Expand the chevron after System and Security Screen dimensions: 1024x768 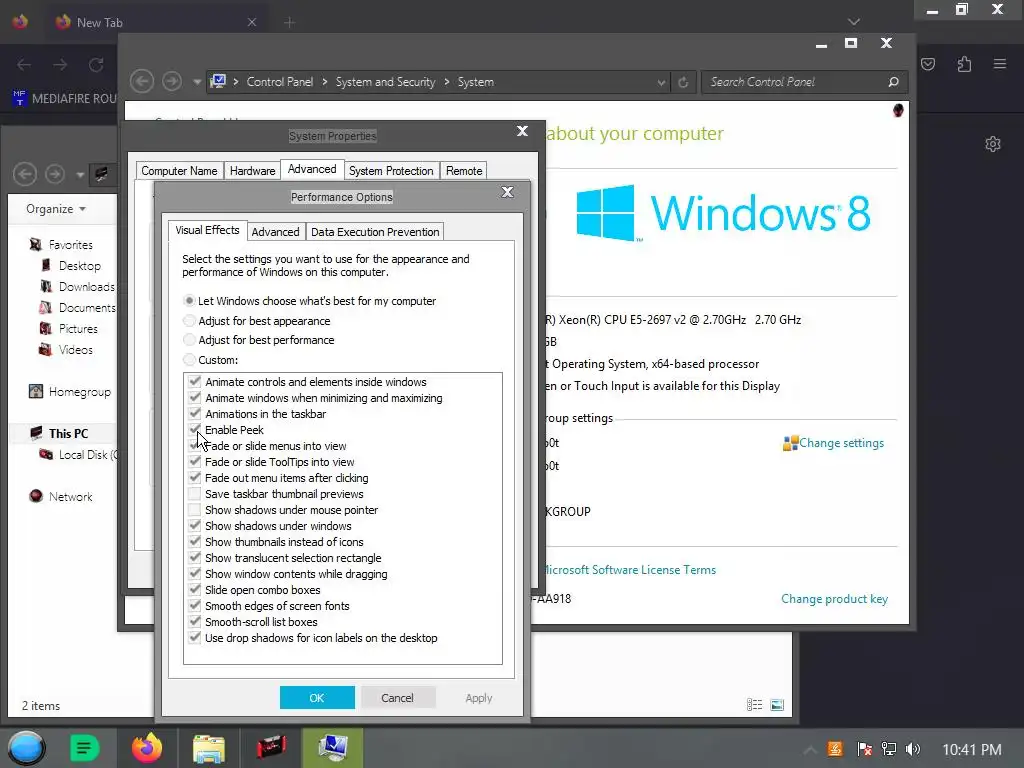(x=447, y=82)
